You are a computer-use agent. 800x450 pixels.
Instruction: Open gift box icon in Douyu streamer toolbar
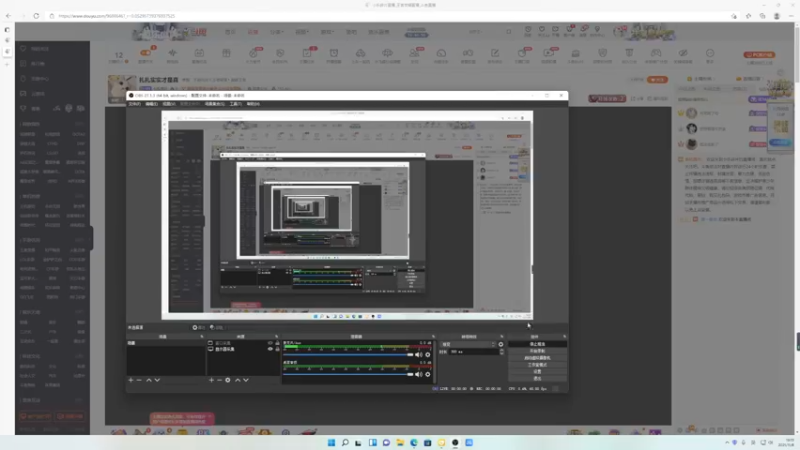coord(226,53)
